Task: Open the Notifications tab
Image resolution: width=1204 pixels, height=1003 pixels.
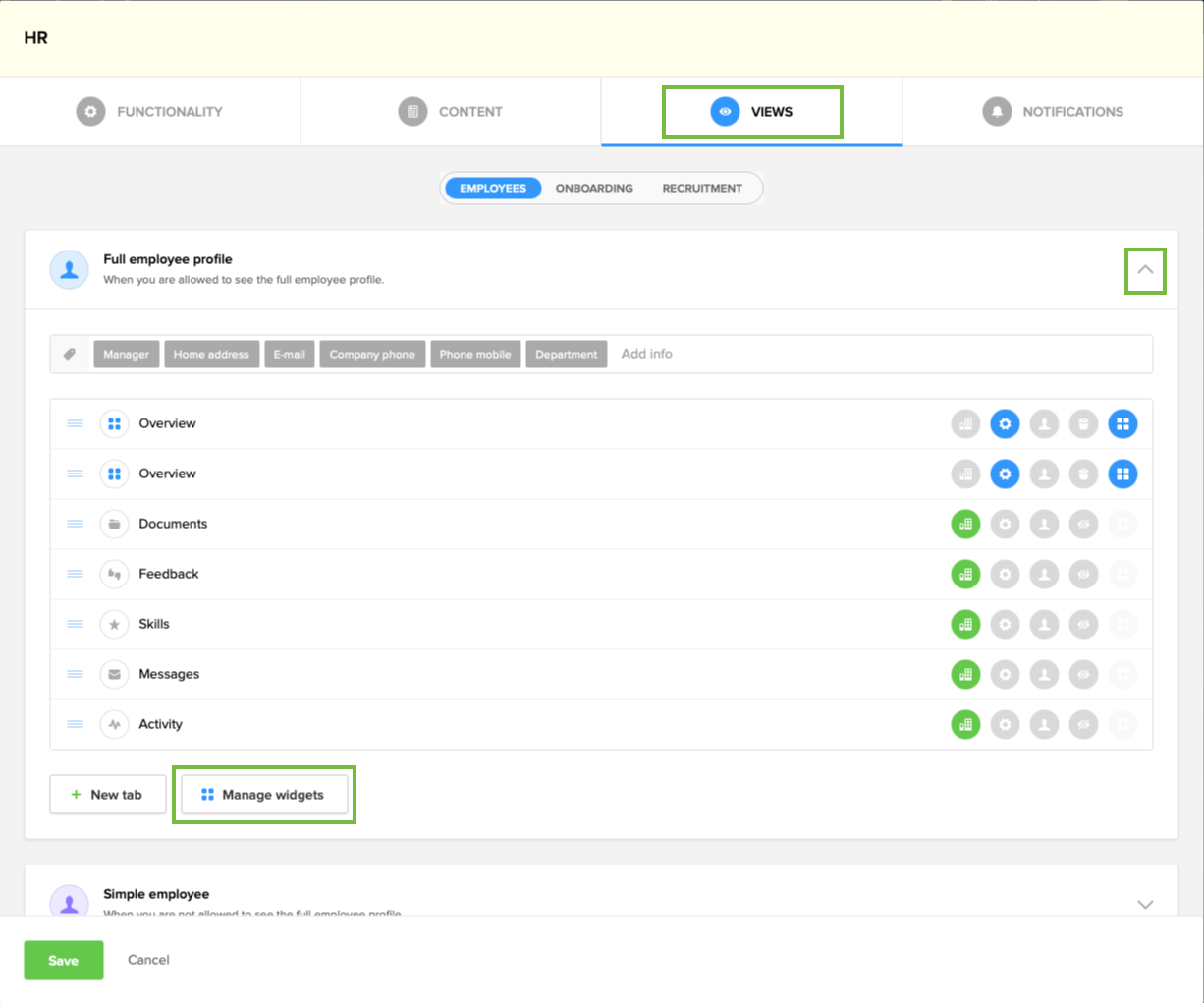Action: [x=1053, y=112]
